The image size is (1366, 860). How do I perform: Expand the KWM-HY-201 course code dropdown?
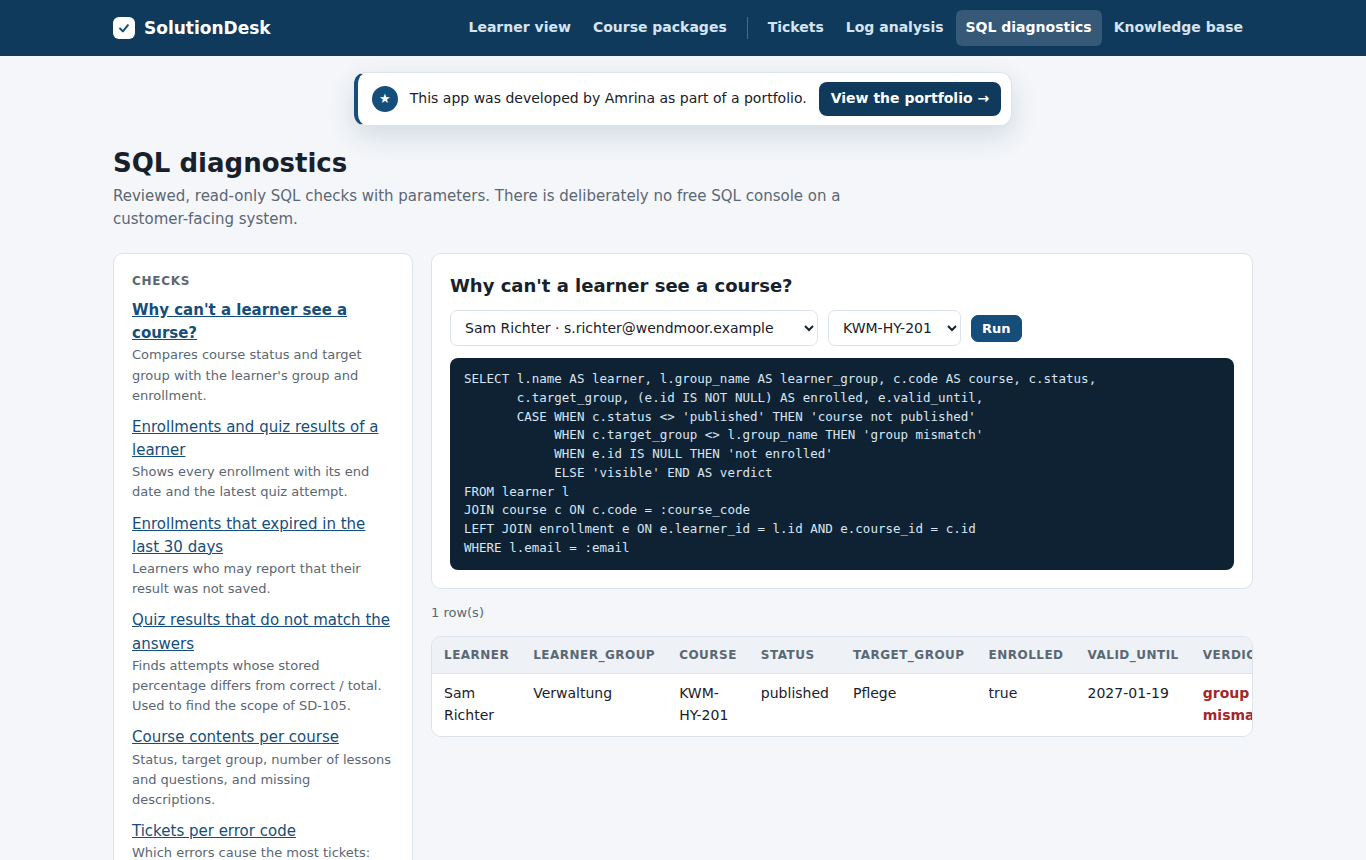point(894,328)
